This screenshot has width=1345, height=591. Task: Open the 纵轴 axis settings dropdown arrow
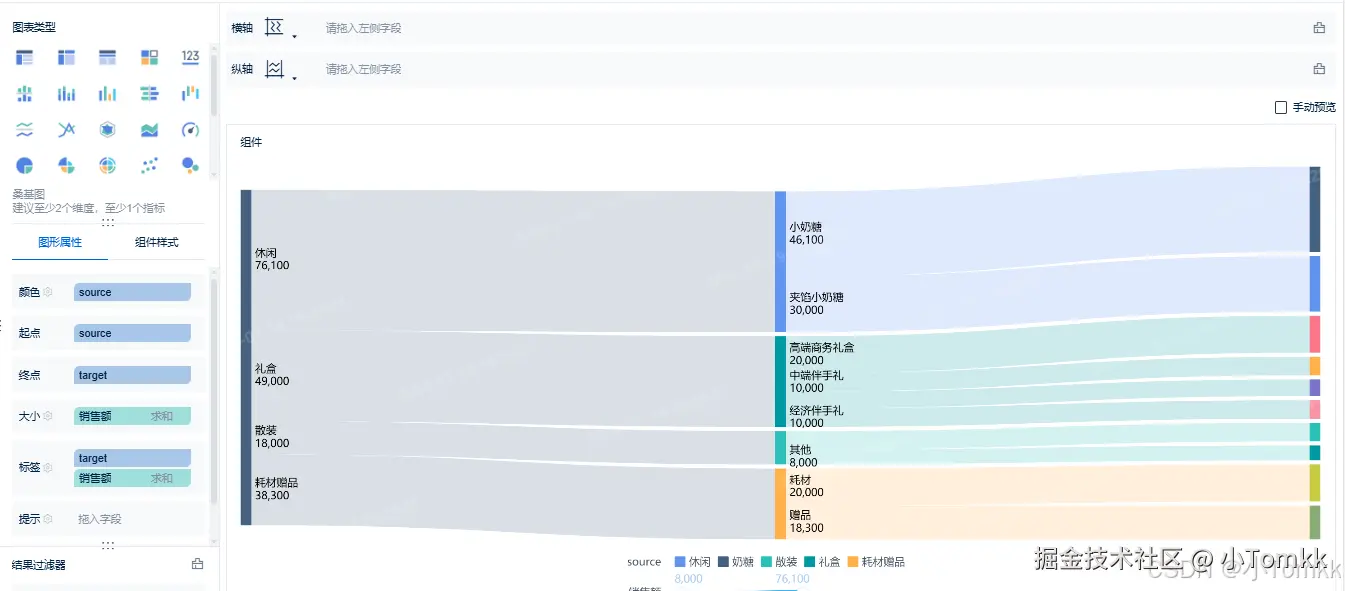pos(294,78)
